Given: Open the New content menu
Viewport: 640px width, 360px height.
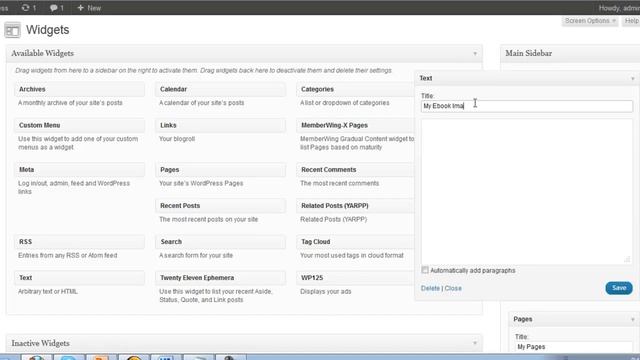Looking at the screenshot, I should pos(89,8).
